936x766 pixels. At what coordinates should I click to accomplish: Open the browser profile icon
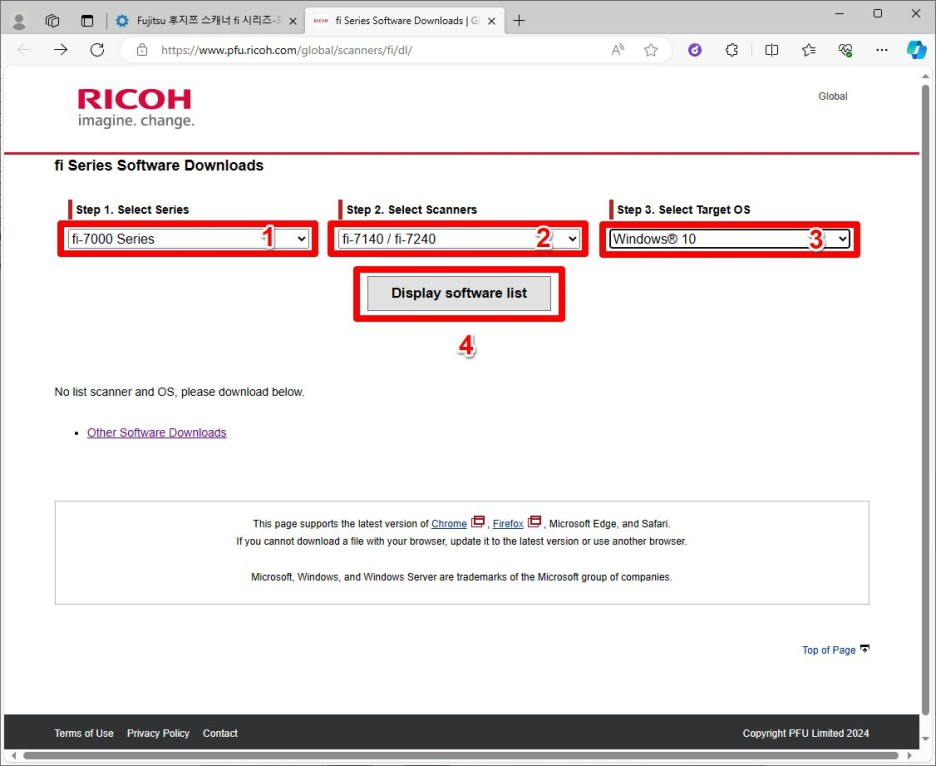tap(19, 21)
